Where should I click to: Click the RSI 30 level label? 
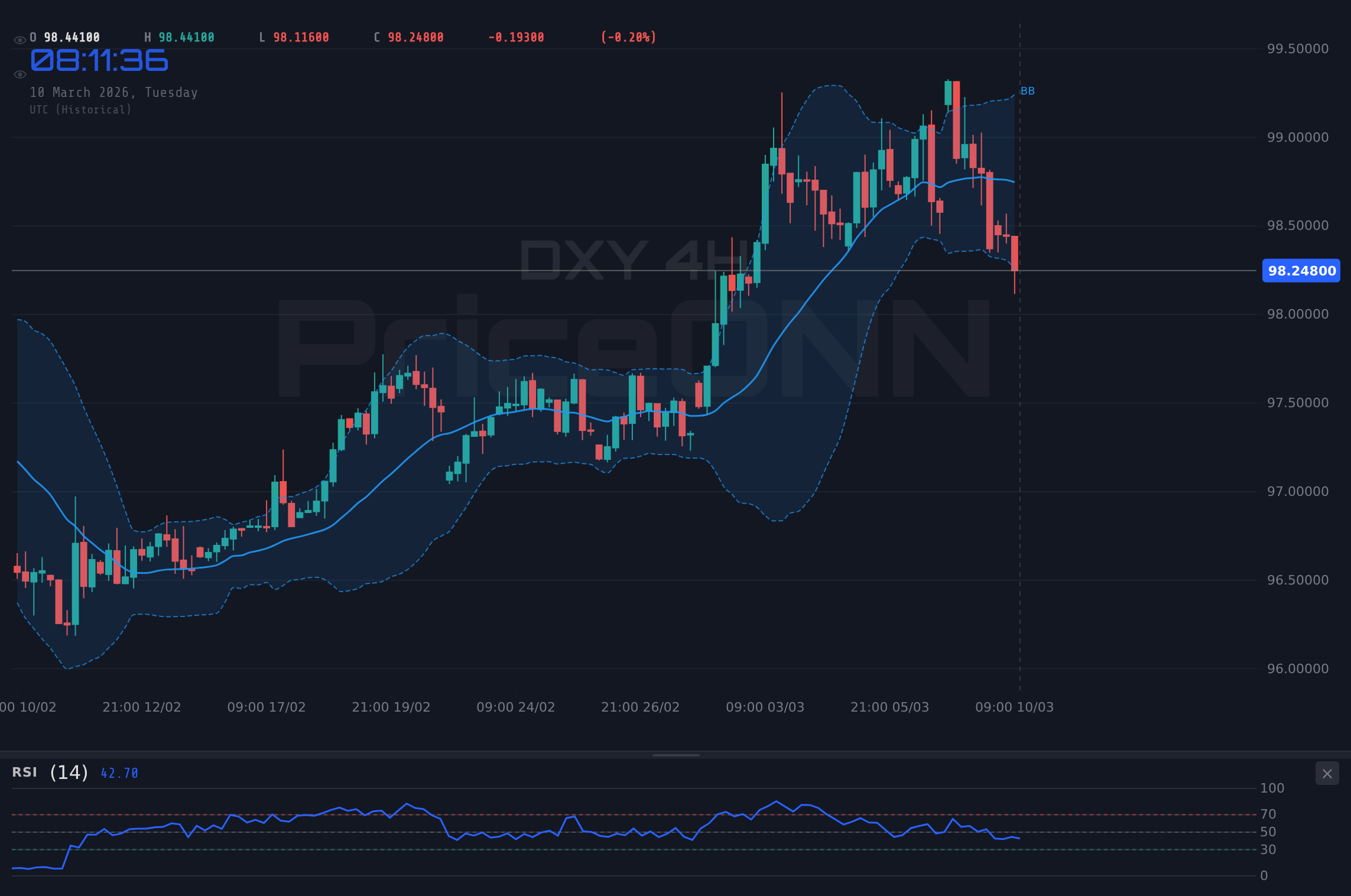1268,850
